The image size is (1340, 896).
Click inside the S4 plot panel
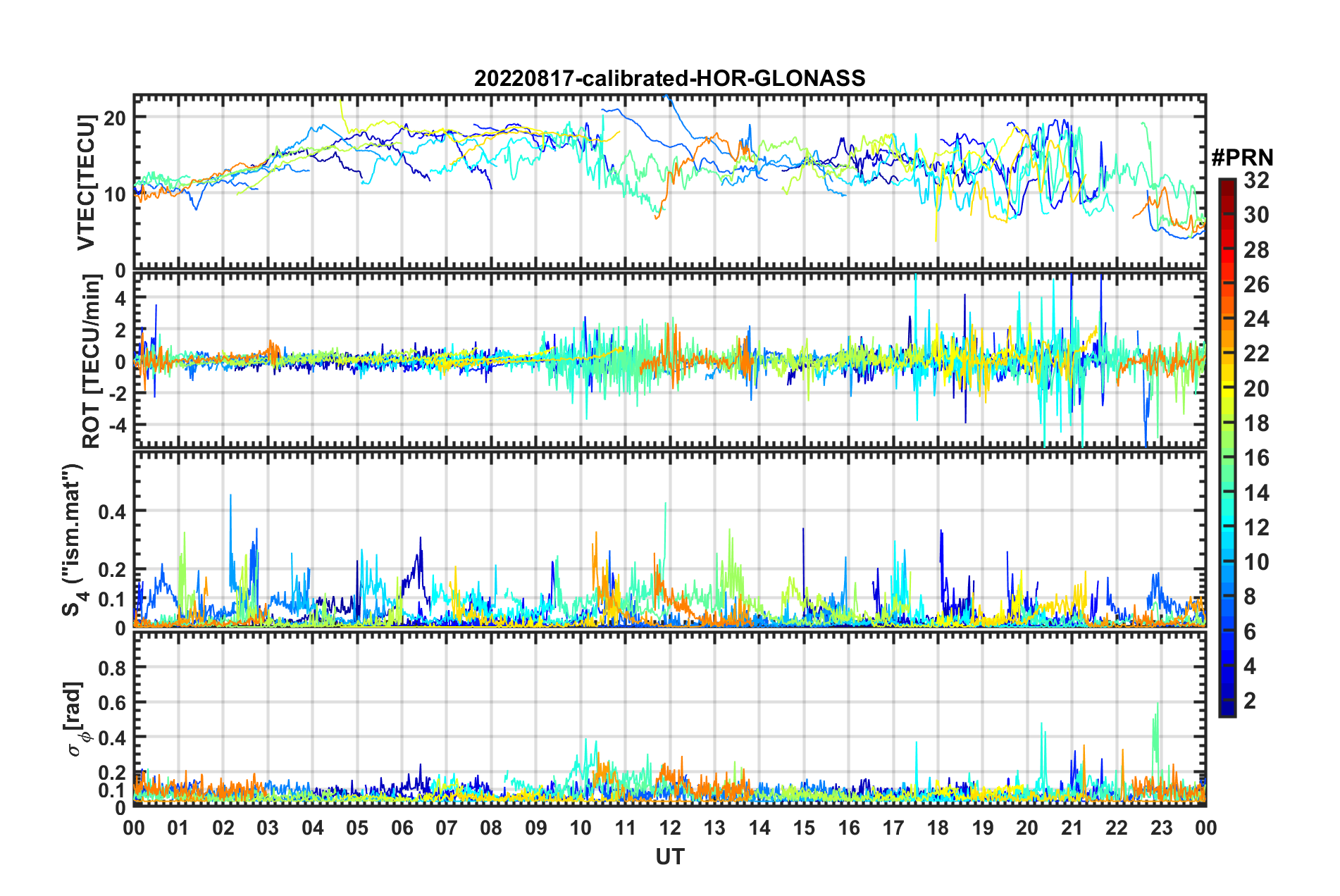click(x=669, y=539)
